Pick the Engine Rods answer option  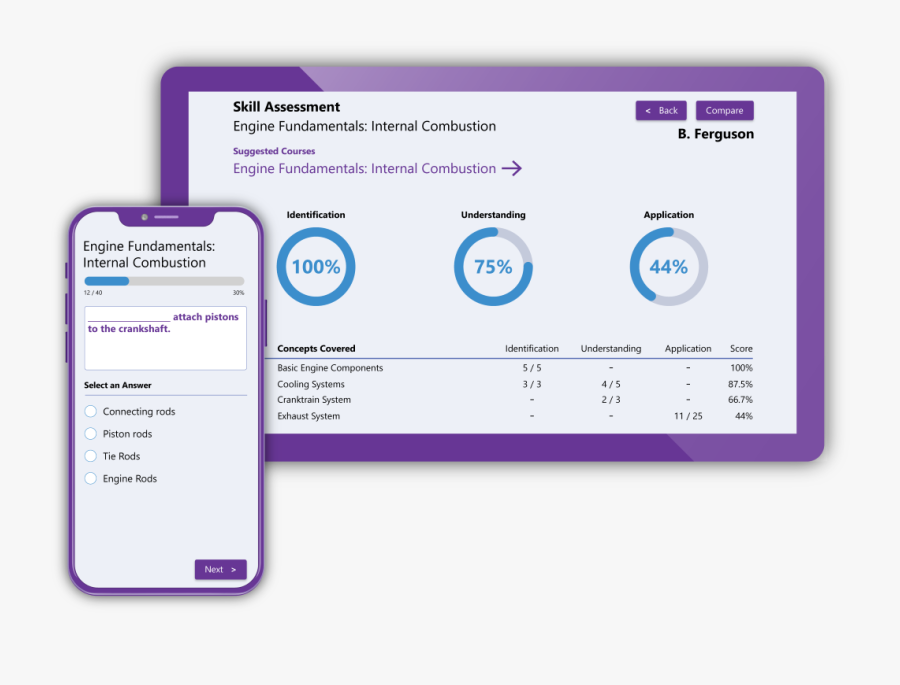pyautogui.click(x=91, y=479)
